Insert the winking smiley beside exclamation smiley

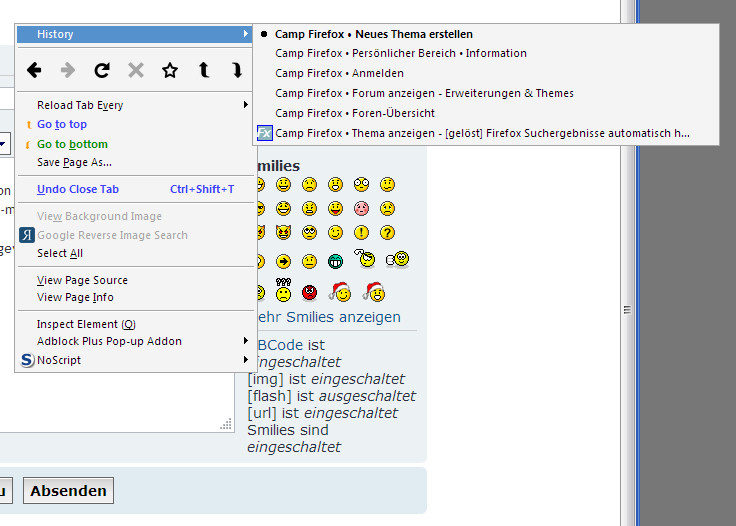[x=335, y=233]
